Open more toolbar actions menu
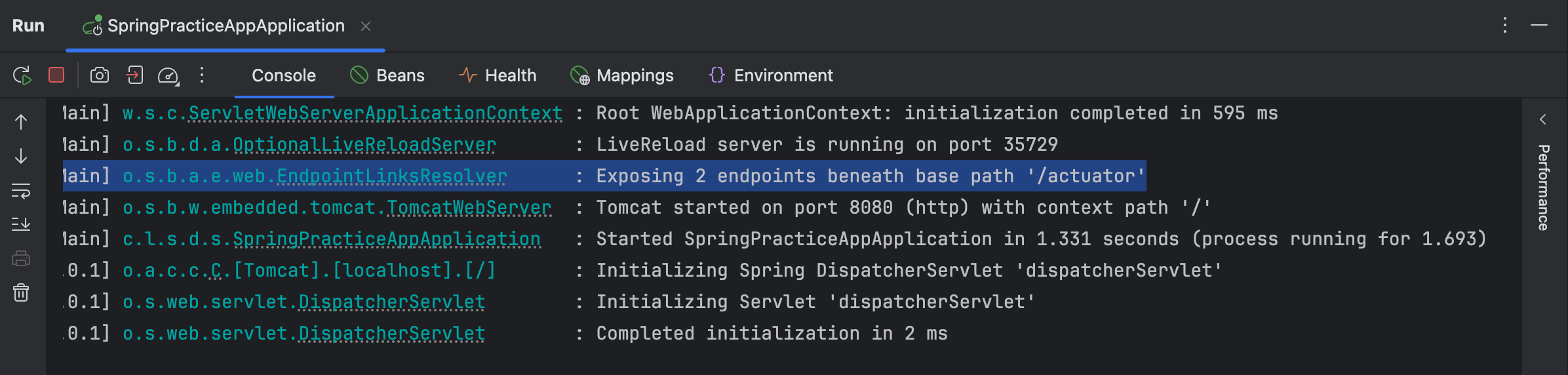The width and height of the screenshot is (1568, 375). pos(202,75)
